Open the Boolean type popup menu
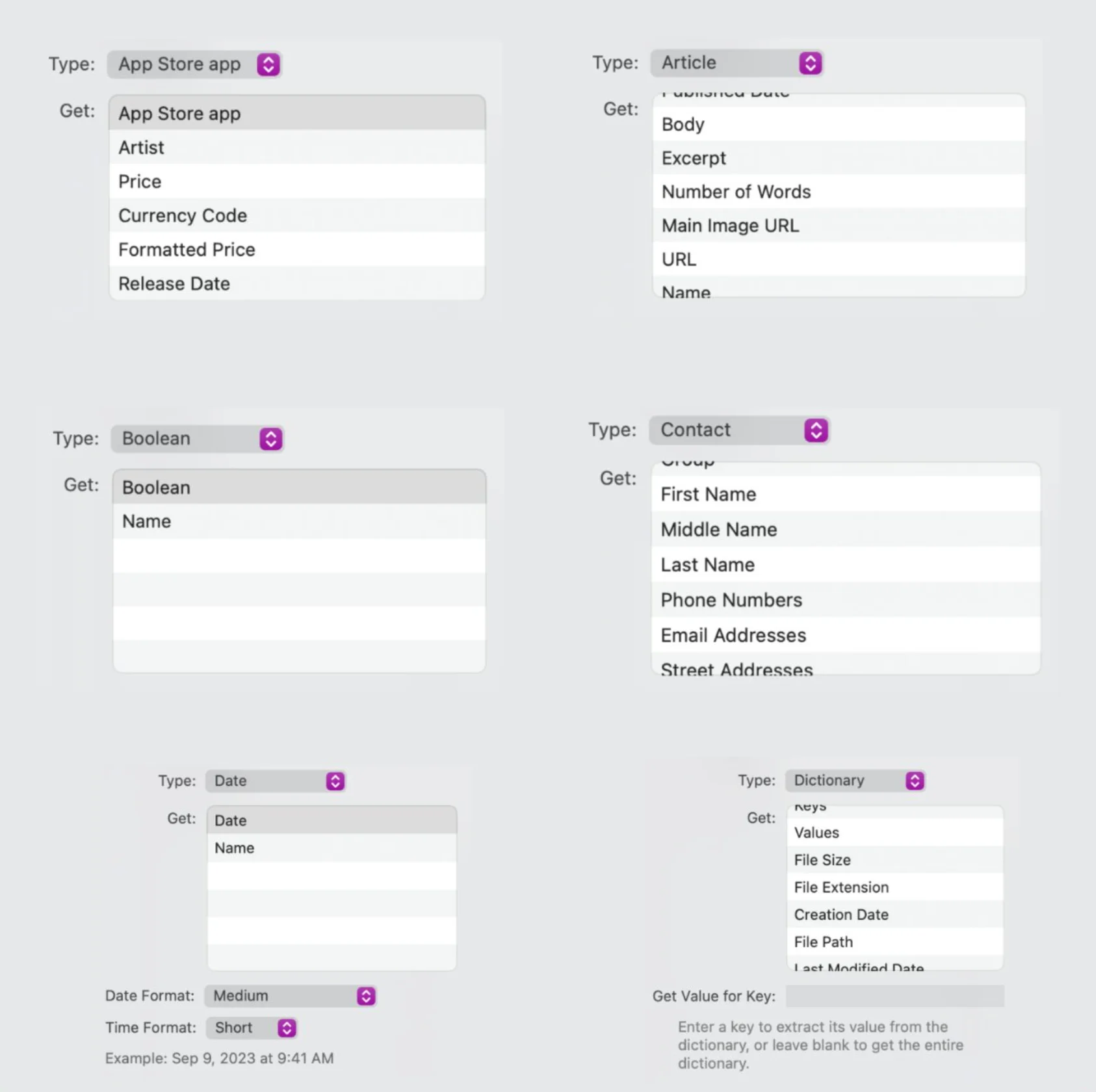Image resolution: width=1096 pixels, height=1092 pixels. (270, 439)
